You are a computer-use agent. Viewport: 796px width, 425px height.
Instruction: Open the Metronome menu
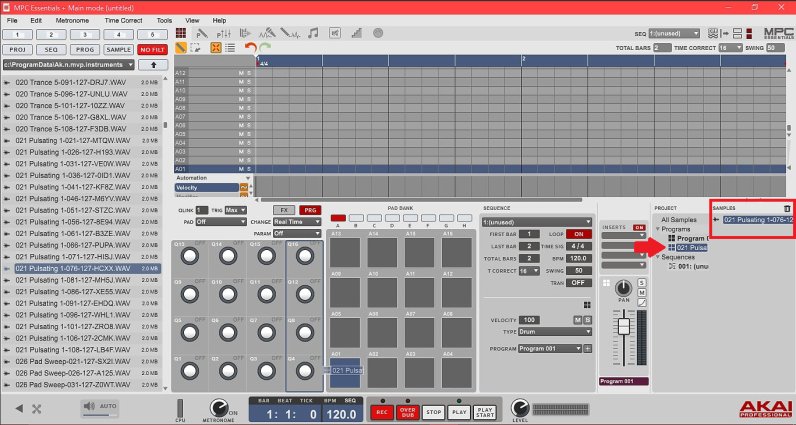(71, 20)
